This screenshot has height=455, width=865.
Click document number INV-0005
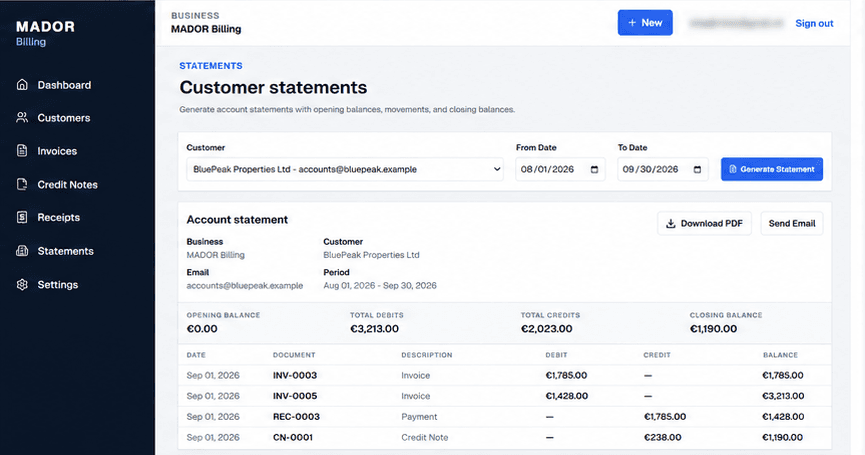coord(295,396)
